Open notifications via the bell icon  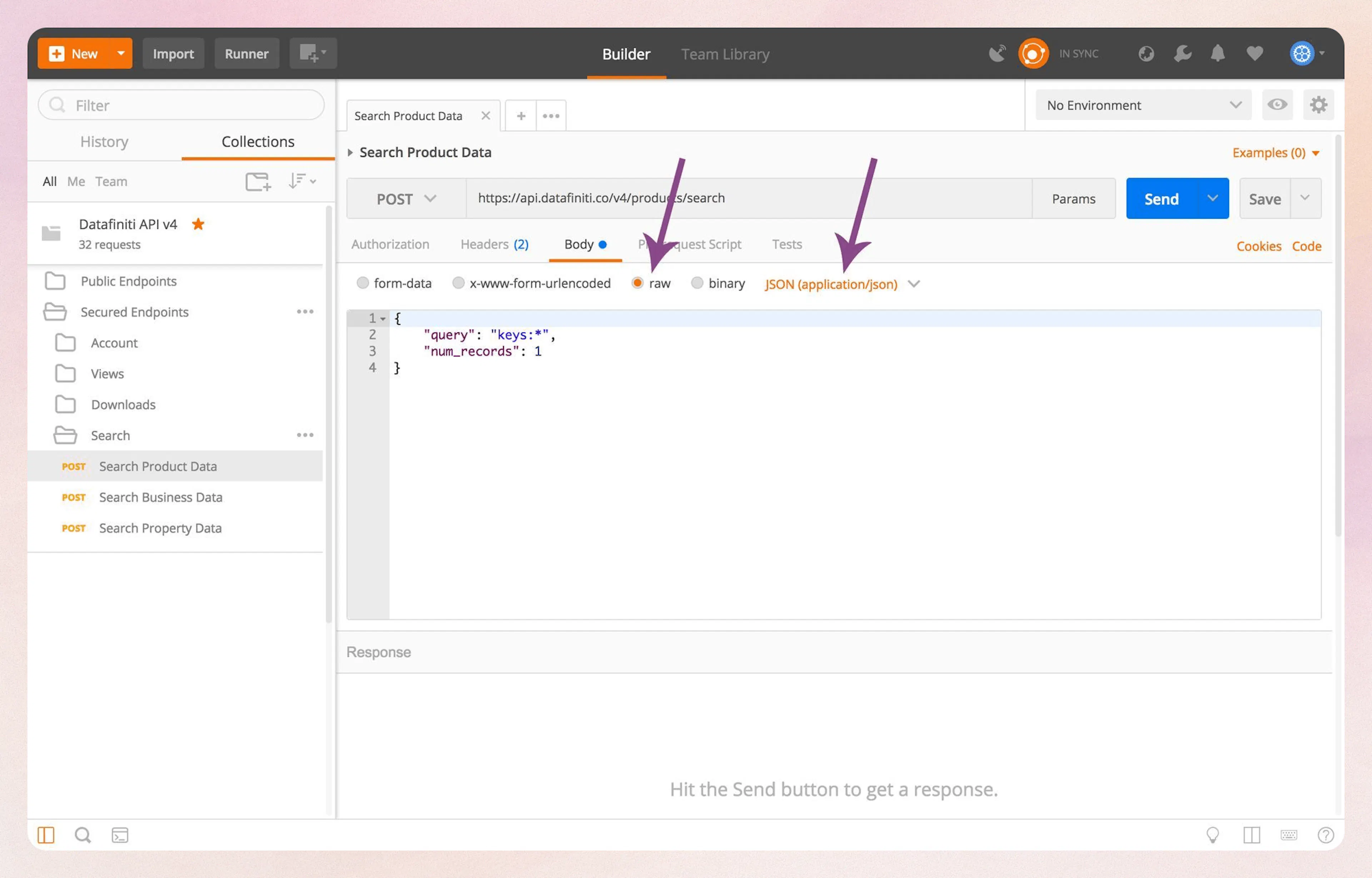[1217, 53]
